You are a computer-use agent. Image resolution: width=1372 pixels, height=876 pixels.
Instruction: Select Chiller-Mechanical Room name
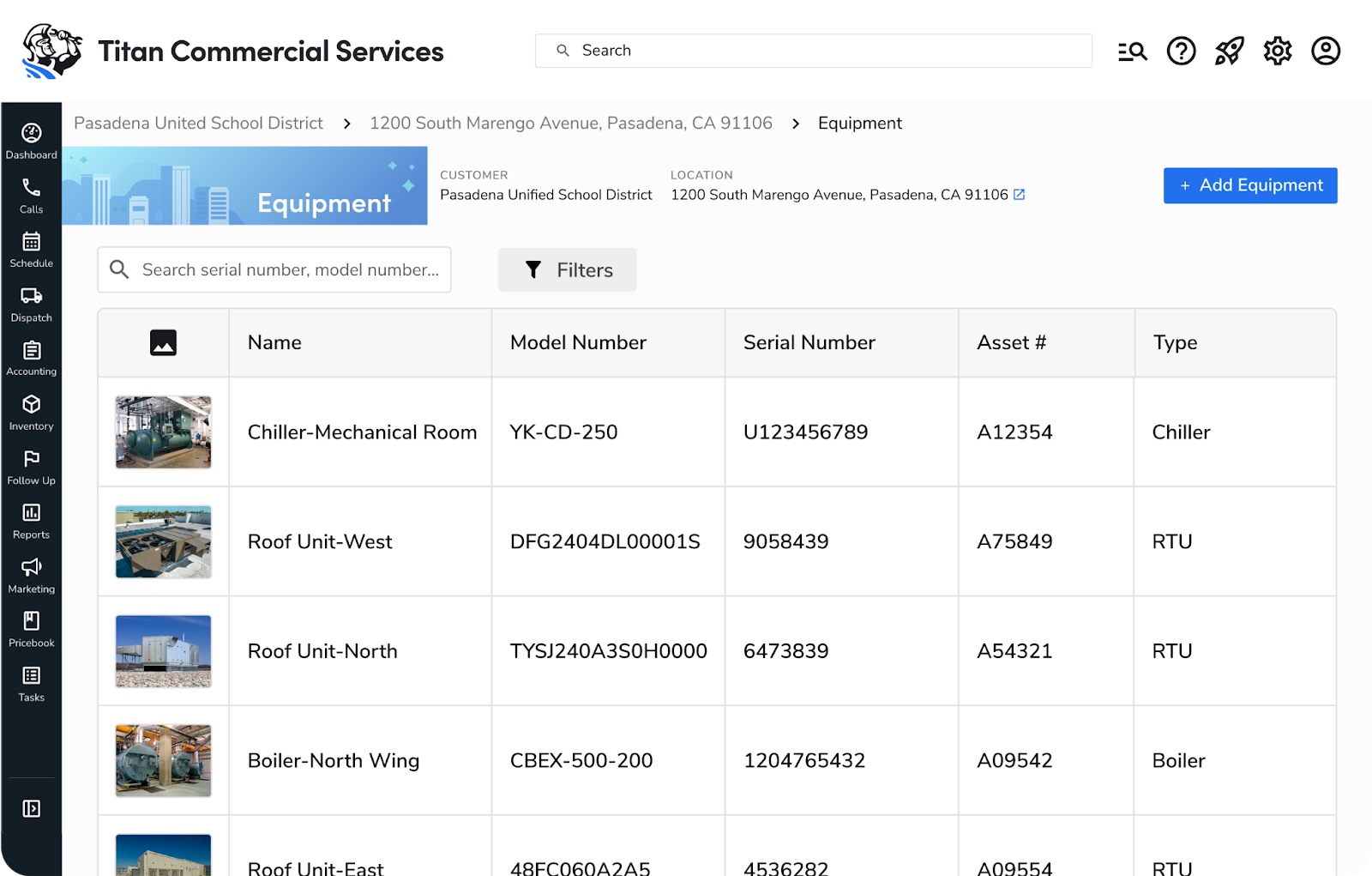coord(362,432)
